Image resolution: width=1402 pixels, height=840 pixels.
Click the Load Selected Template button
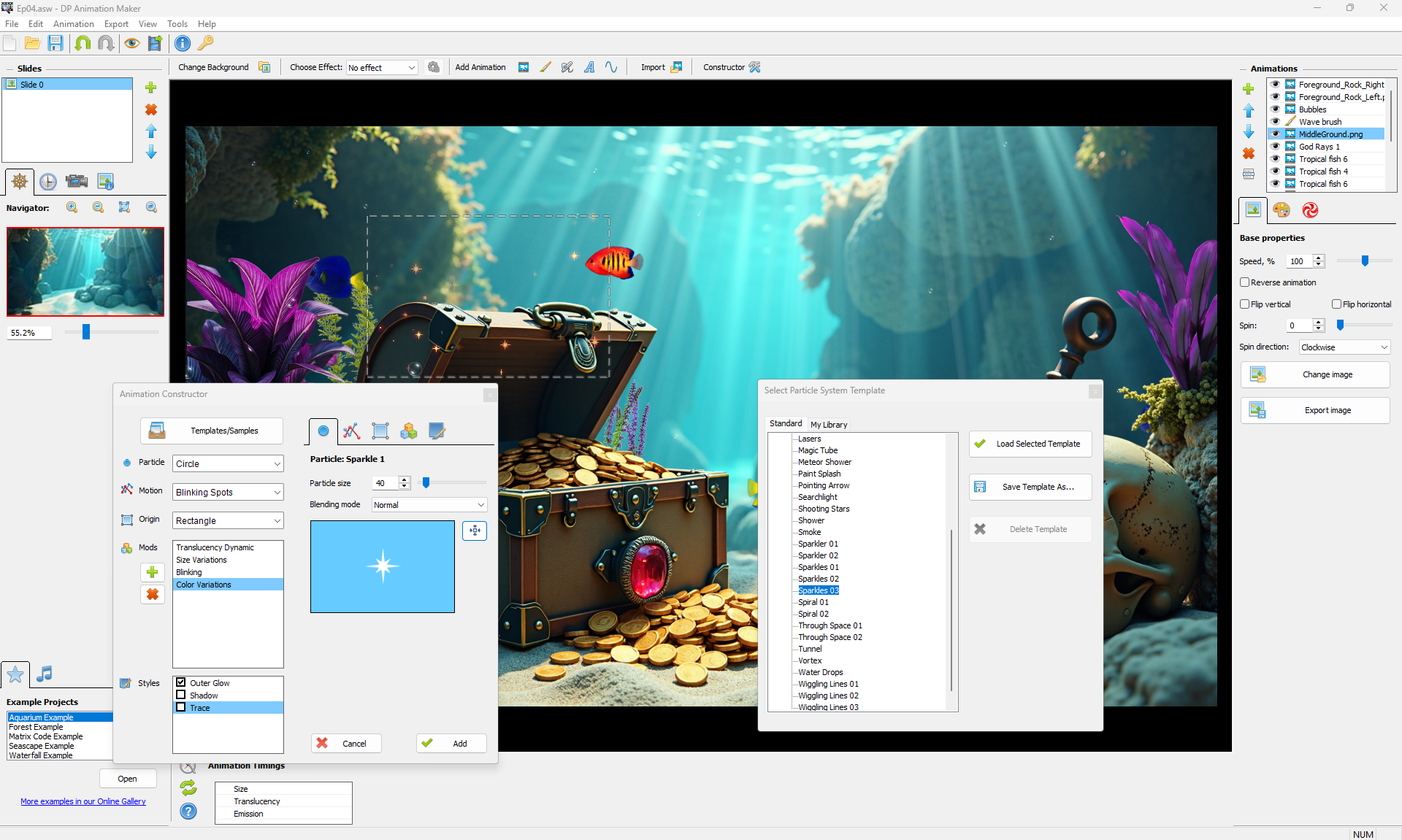tap(1030, 444)
